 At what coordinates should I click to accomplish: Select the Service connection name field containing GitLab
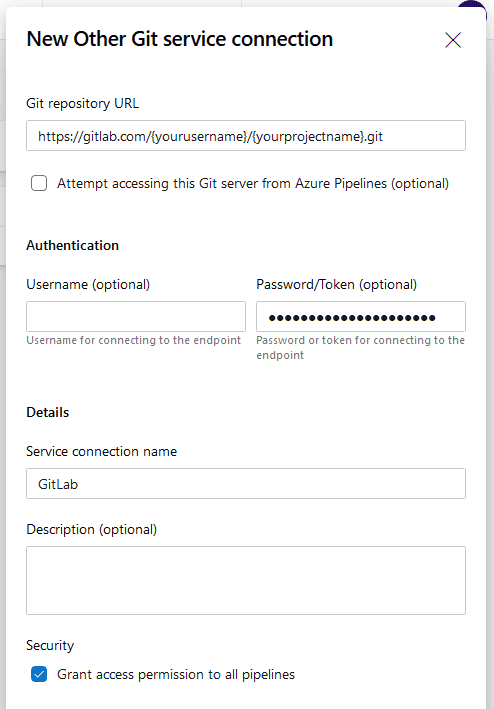[x=246, y=483]
